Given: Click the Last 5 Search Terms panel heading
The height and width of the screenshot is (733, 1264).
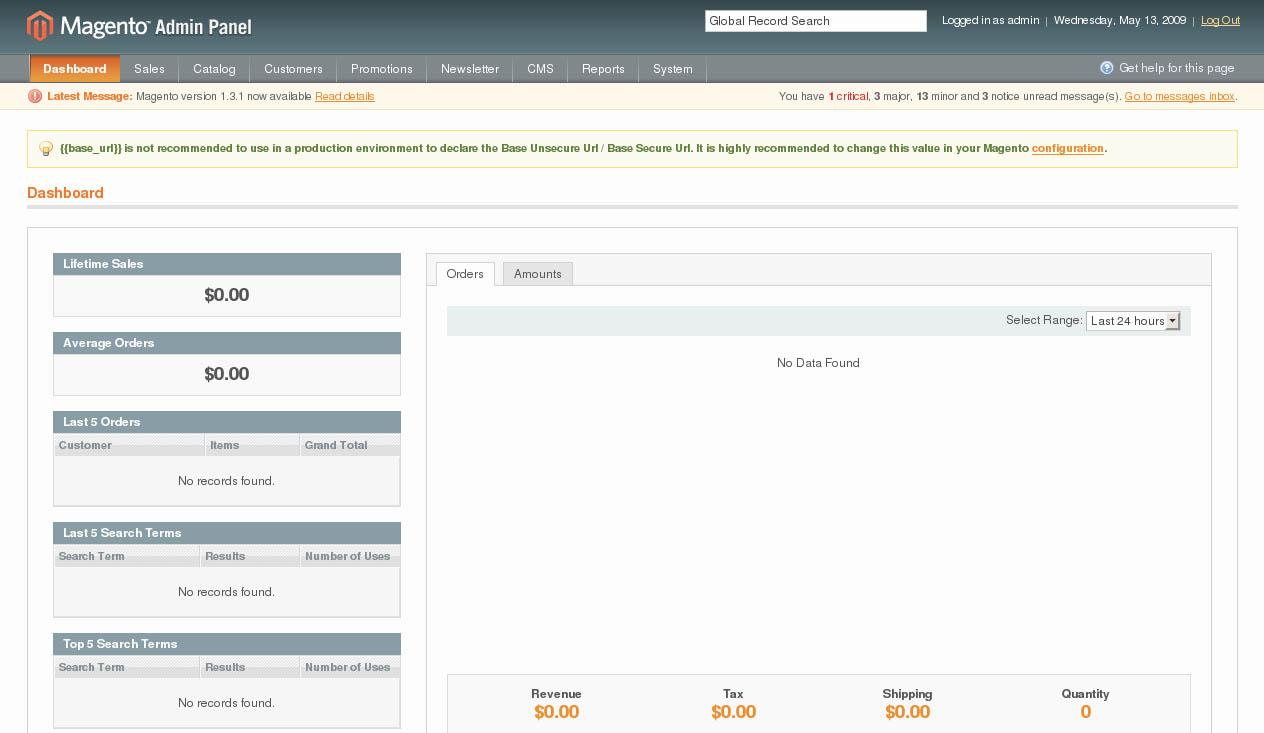Looking at the screenshot, I should click(227, 533).
